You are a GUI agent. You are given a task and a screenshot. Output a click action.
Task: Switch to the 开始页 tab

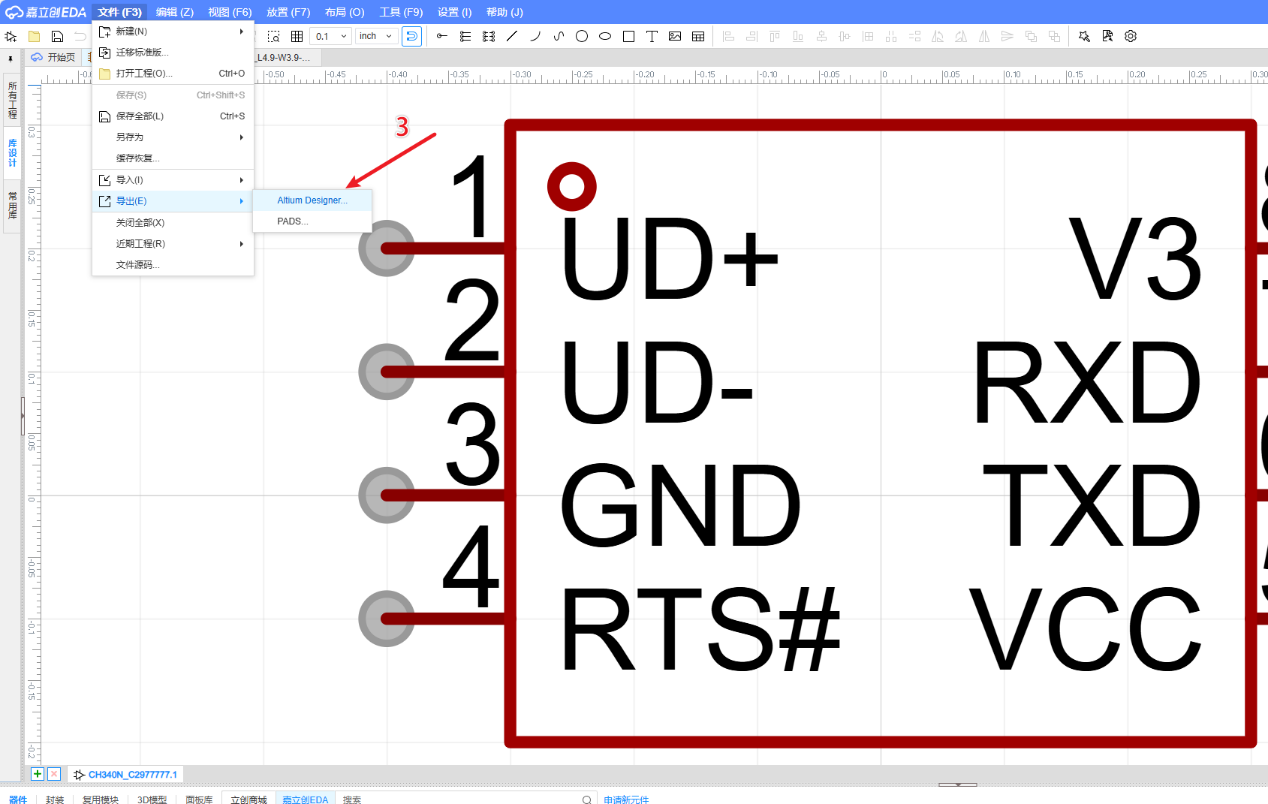[54, 58]
